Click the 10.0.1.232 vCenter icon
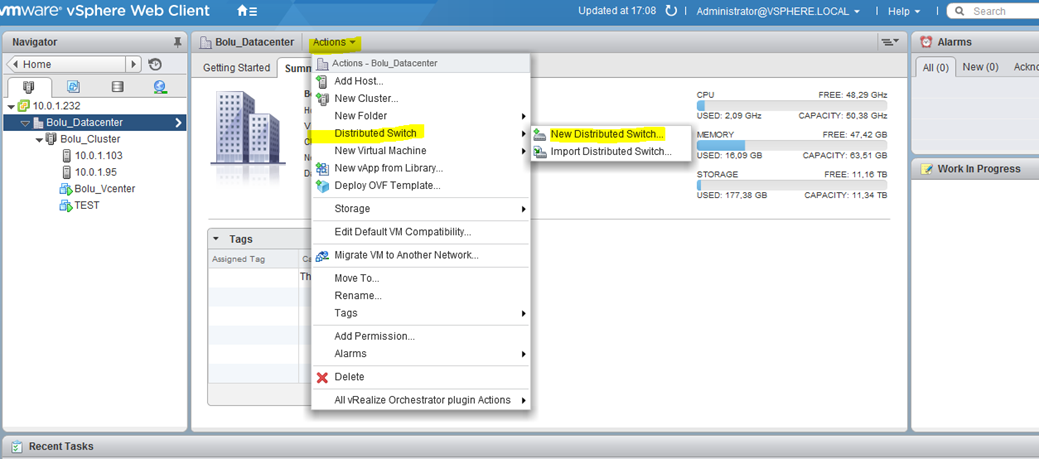 coord(24,106)
